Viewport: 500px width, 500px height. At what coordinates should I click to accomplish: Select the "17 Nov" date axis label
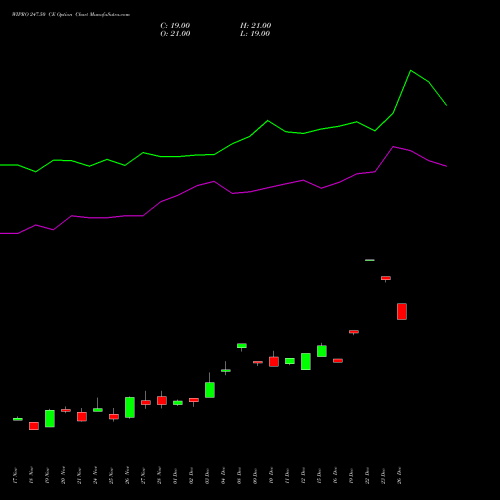[15, 476]
